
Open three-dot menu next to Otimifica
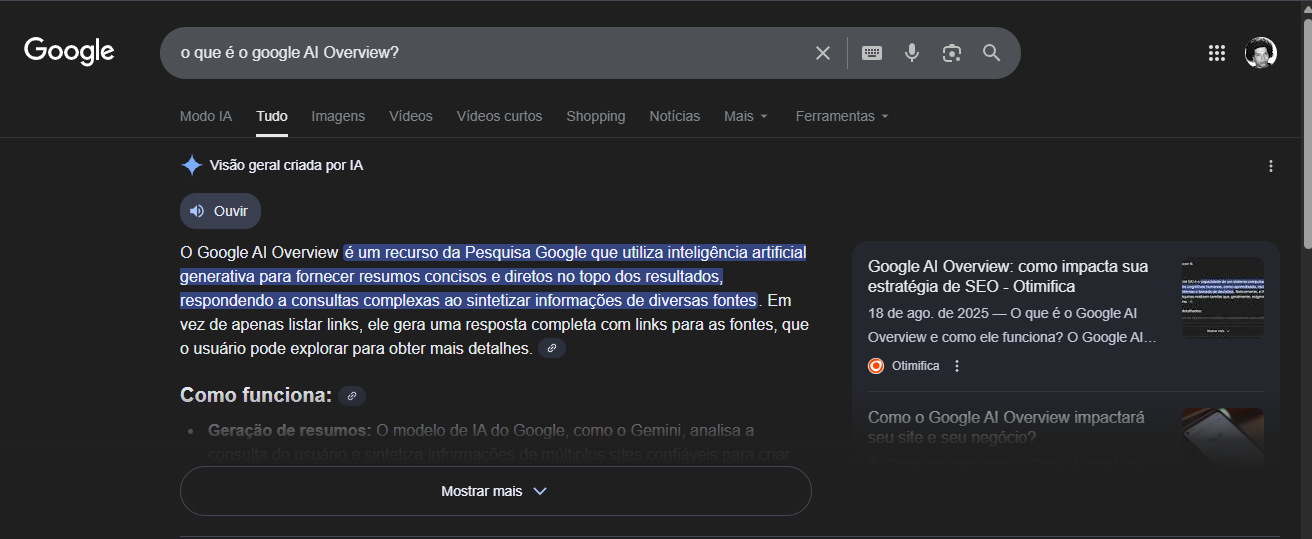pyautogui.click(x=957, y=366)
